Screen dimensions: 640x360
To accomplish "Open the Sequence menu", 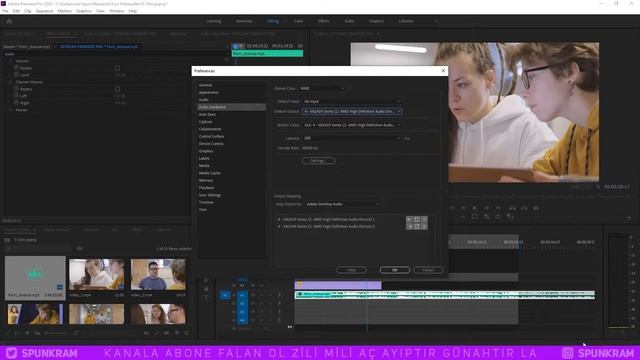I will tap(44, 11).
